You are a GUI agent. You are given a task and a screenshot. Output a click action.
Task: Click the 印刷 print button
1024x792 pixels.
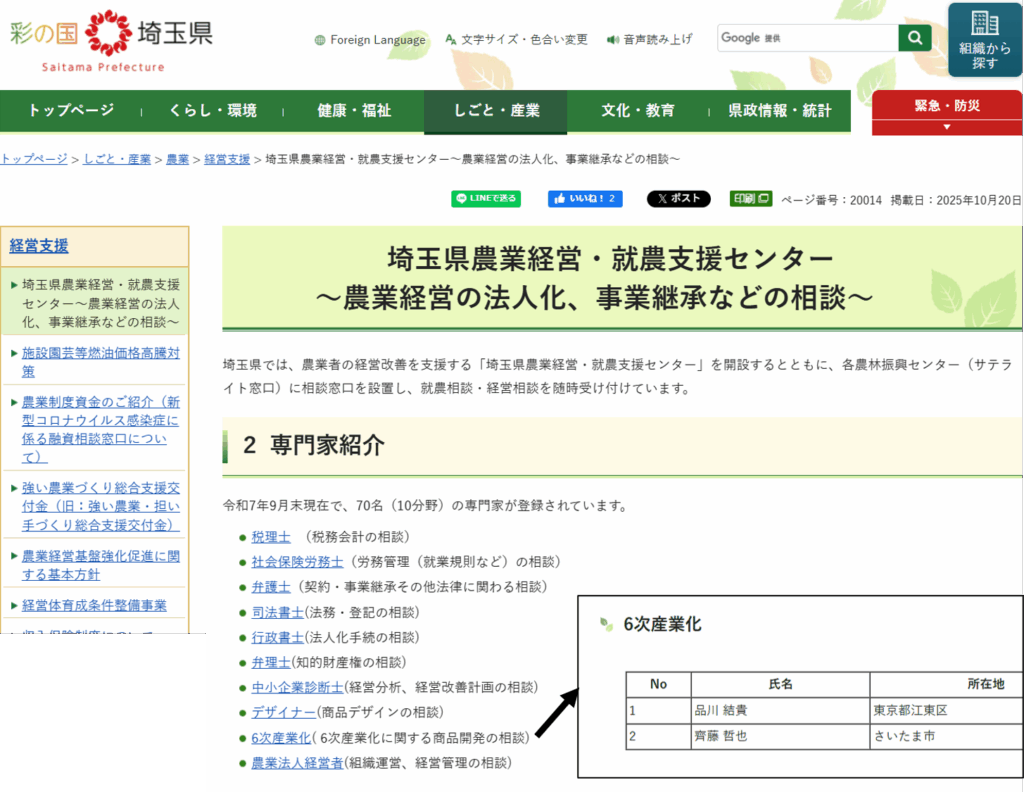click(x=750, y=199)
